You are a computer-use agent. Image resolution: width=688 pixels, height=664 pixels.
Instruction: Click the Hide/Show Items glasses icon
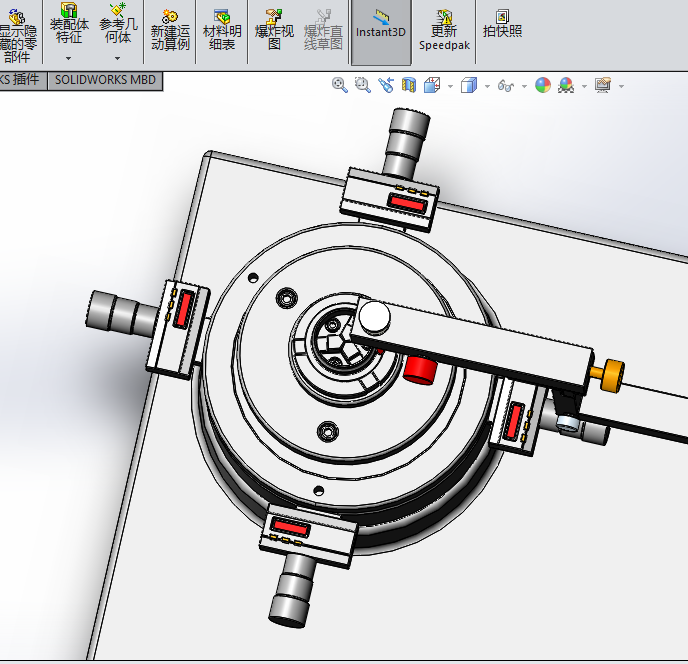506,86
